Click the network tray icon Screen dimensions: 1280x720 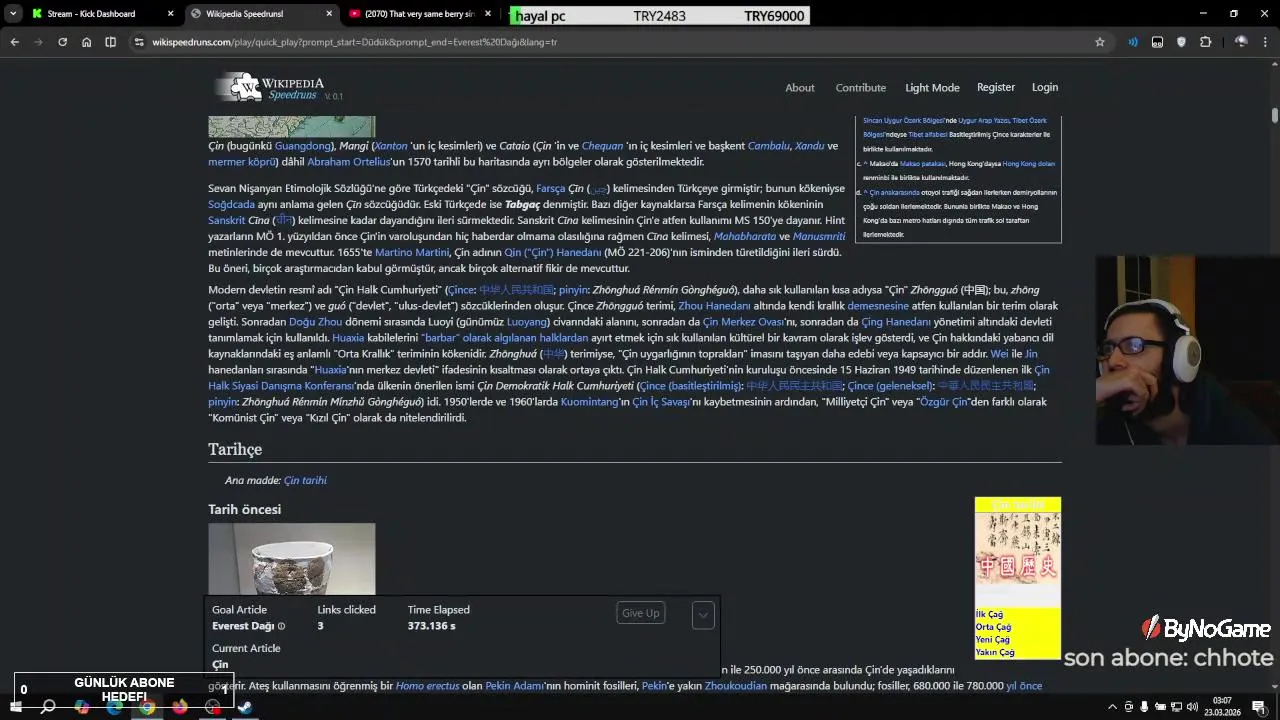coord(1176,707)
